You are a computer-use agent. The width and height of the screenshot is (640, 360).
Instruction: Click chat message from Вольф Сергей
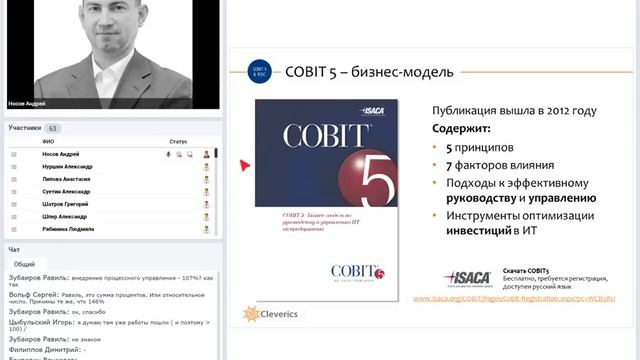107,298
